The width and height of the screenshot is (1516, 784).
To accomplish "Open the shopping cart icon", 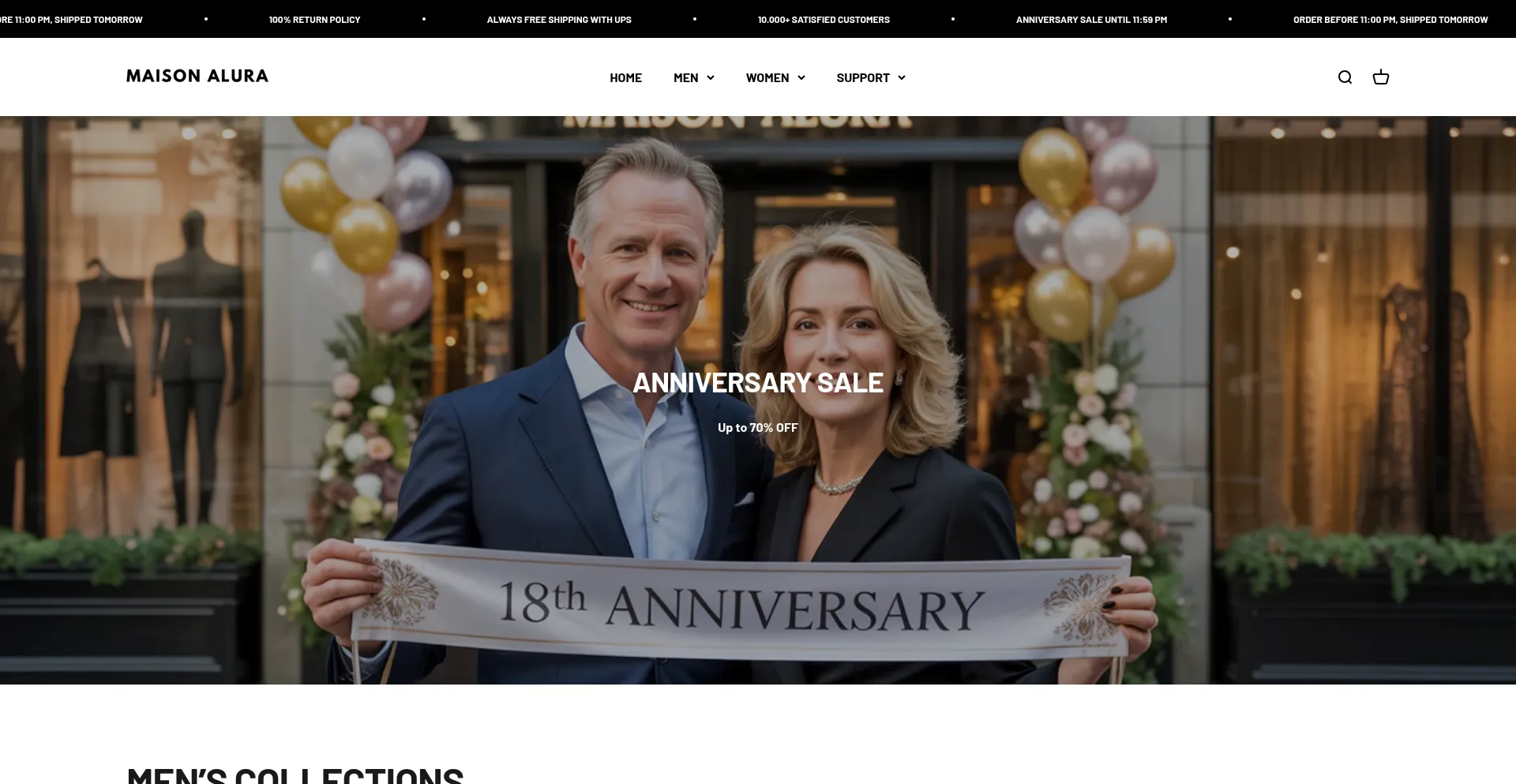I will click(1380, 77).
